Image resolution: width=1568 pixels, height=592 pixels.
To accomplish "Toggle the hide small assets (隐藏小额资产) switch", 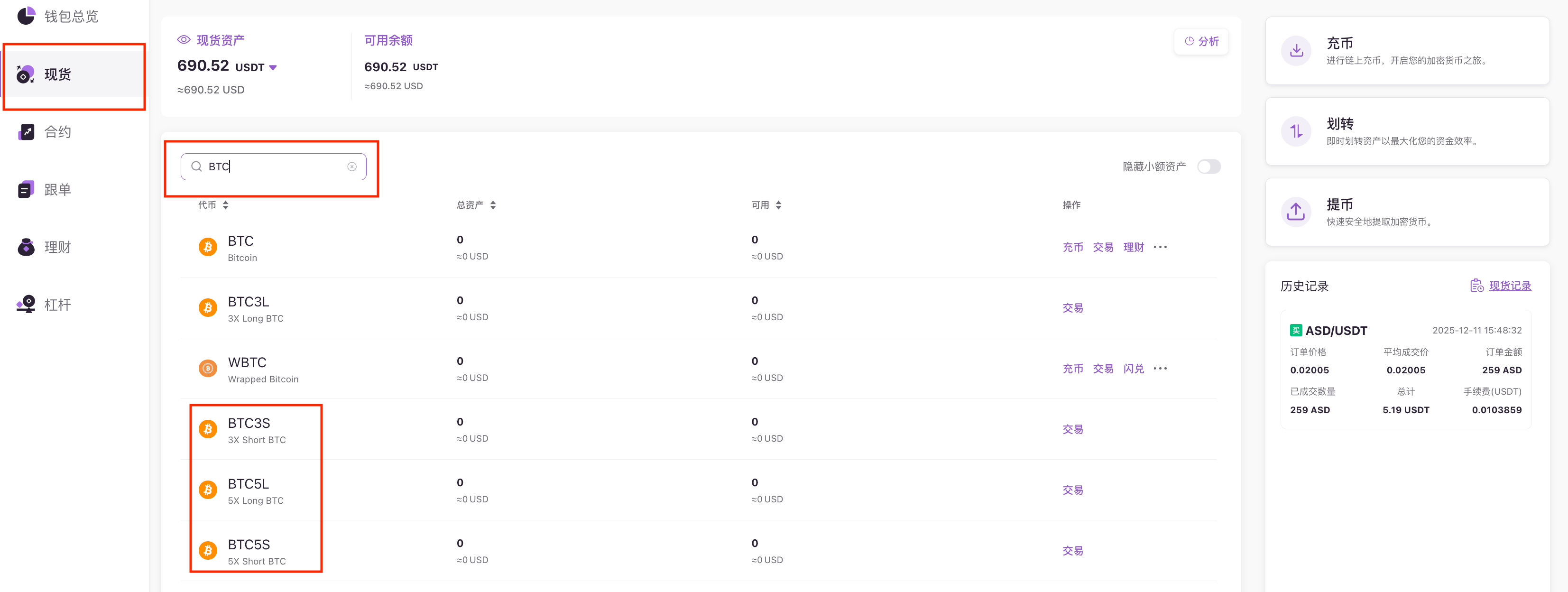I will pos(1208,167).
